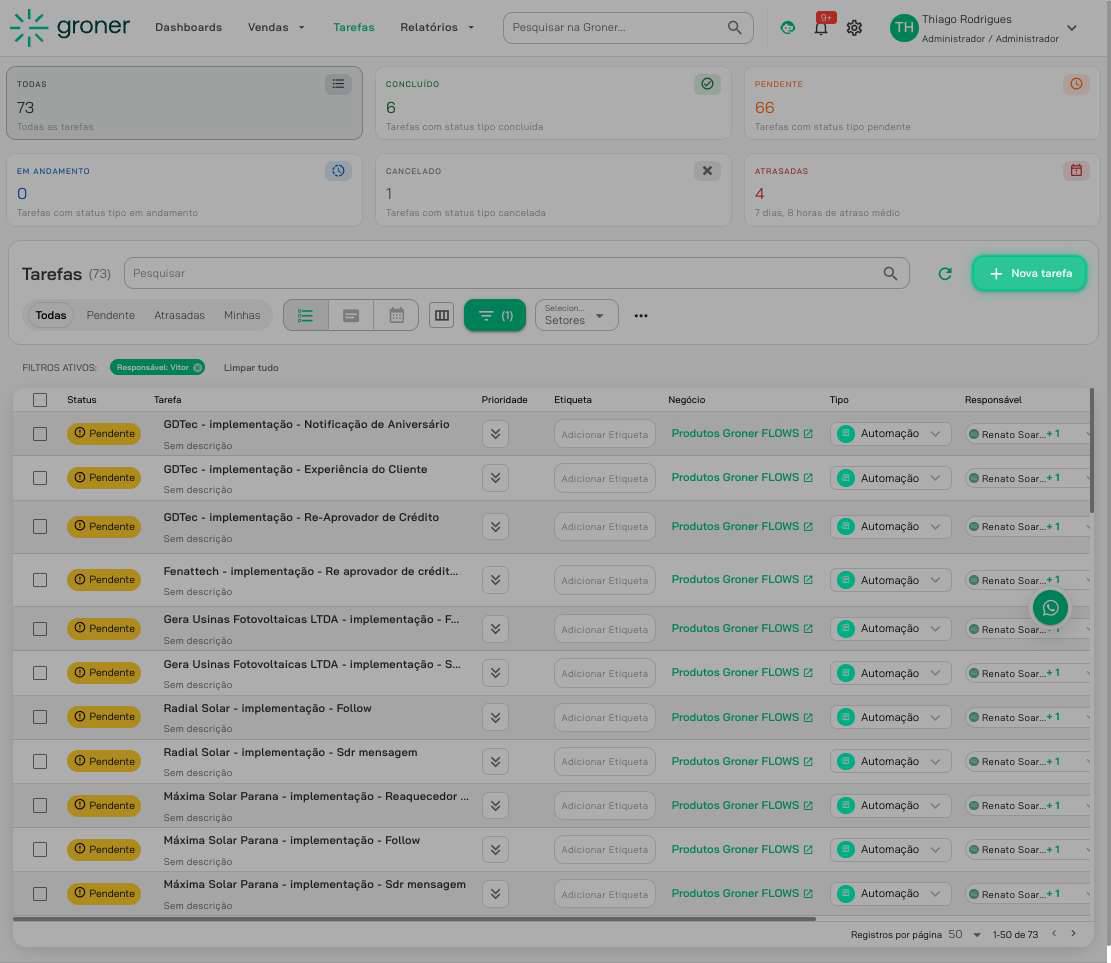Click the search magnifier in top bar
This screenshot has height=963, width=1111.
pos(735,27)
